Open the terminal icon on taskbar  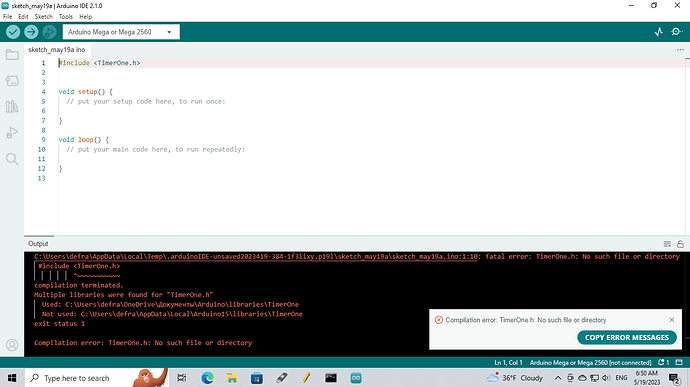coord(331,378)
